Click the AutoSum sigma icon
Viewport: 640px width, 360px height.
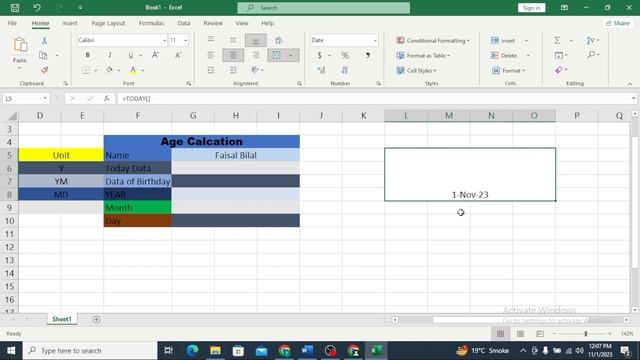pos(557,40)
